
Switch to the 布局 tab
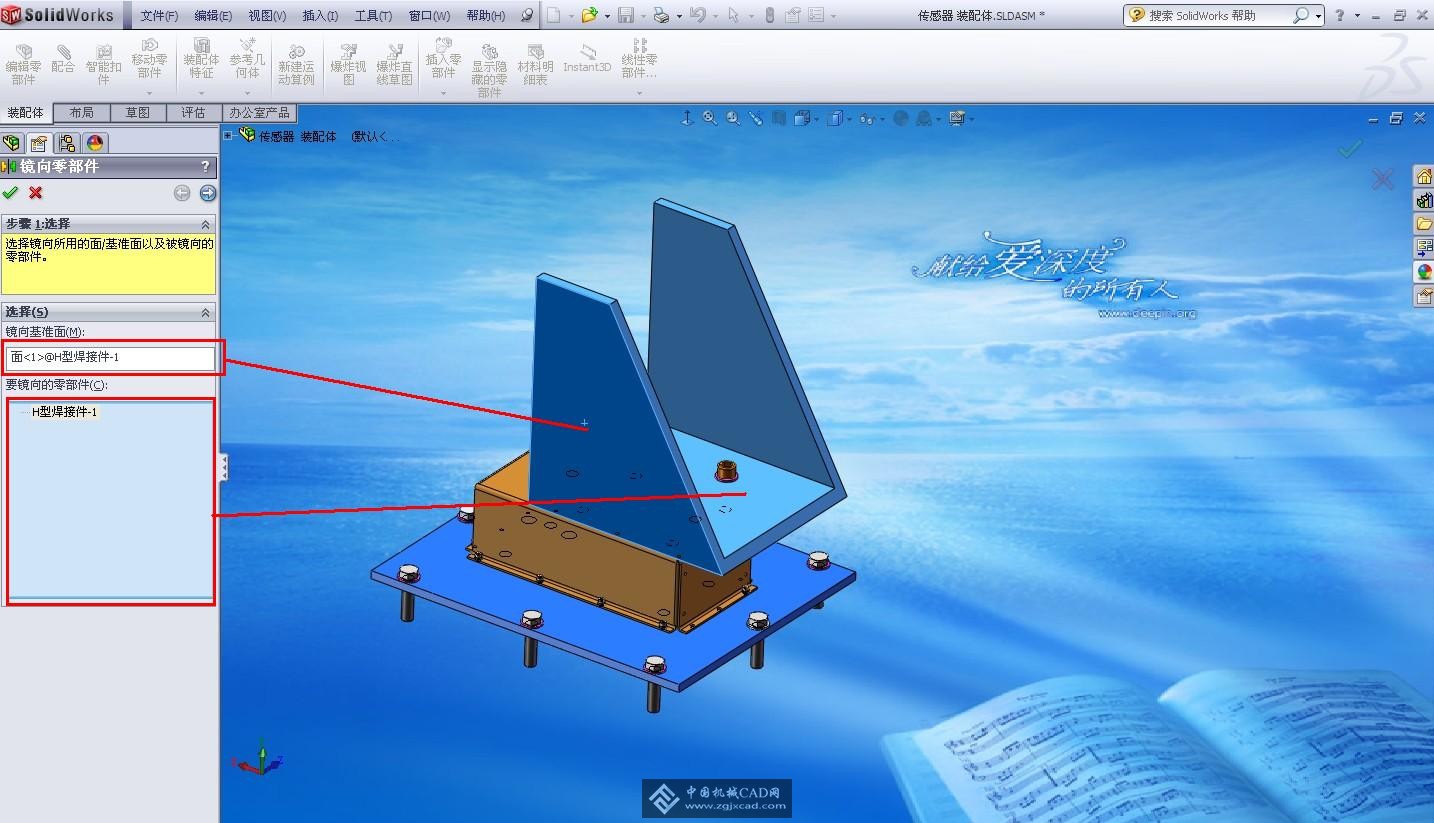(x=81, y=113)
